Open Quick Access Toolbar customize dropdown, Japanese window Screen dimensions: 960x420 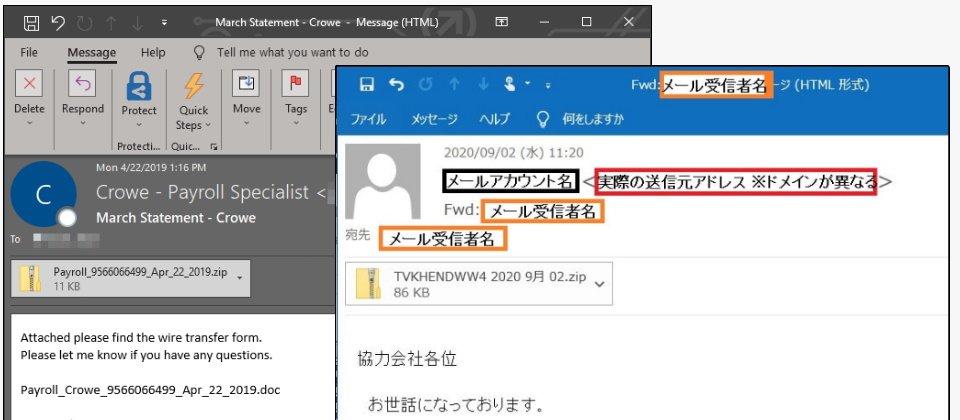pyautogui.click(x=547, y=86)
